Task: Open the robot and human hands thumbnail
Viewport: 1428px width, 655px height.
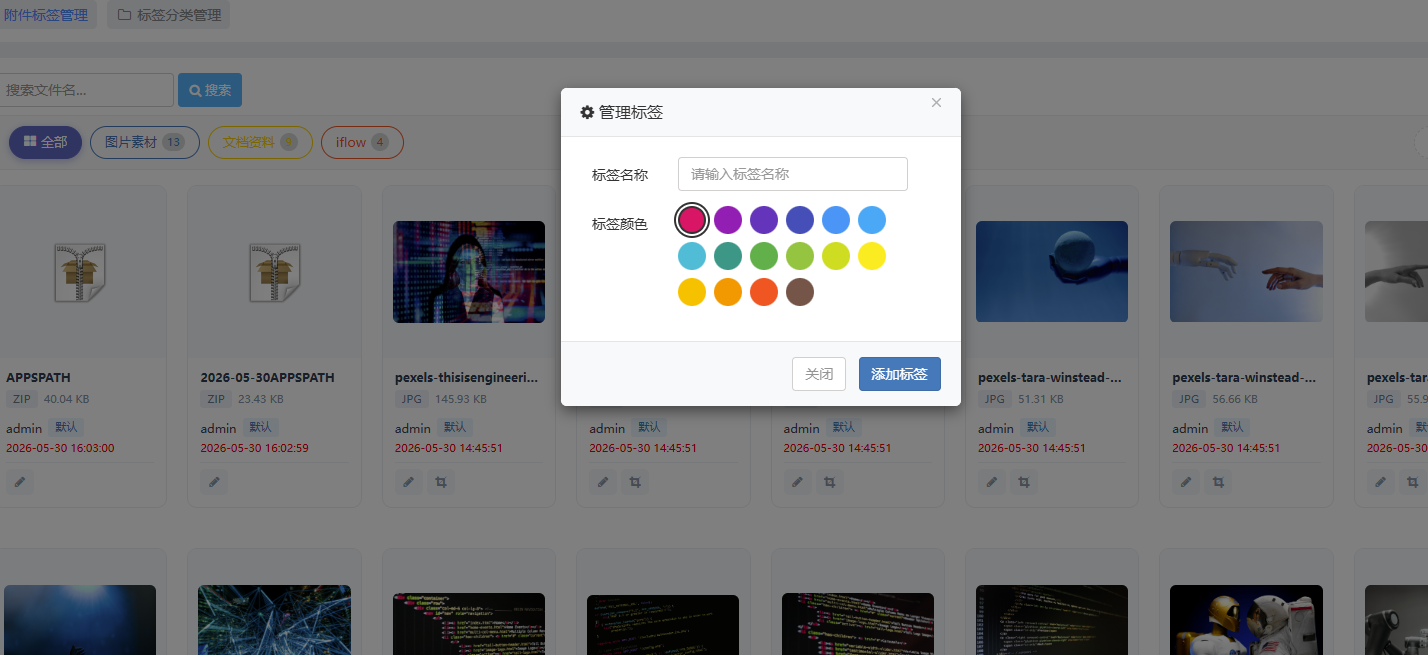Action: coord(1246,272)
